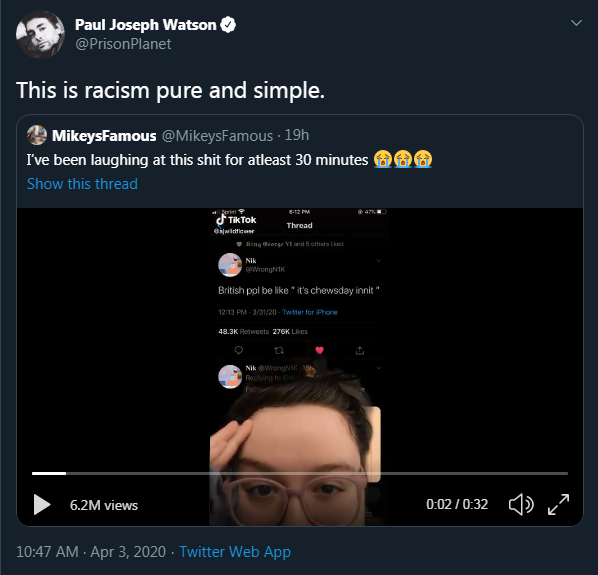Expand the video to fullscreen
Screen dimensions: 598x575
558,504
